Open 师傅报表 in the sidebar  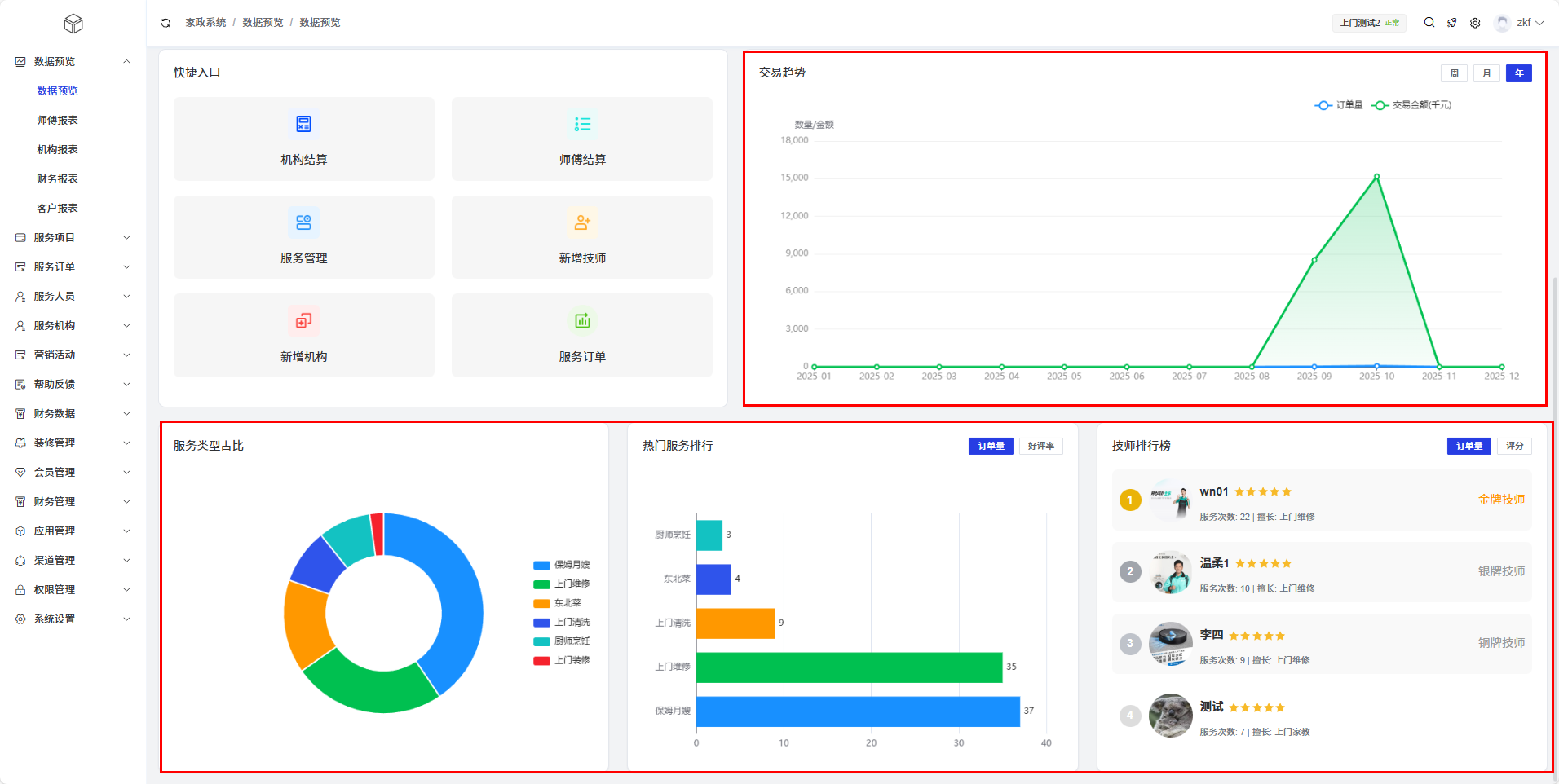(x=57, y=120)
